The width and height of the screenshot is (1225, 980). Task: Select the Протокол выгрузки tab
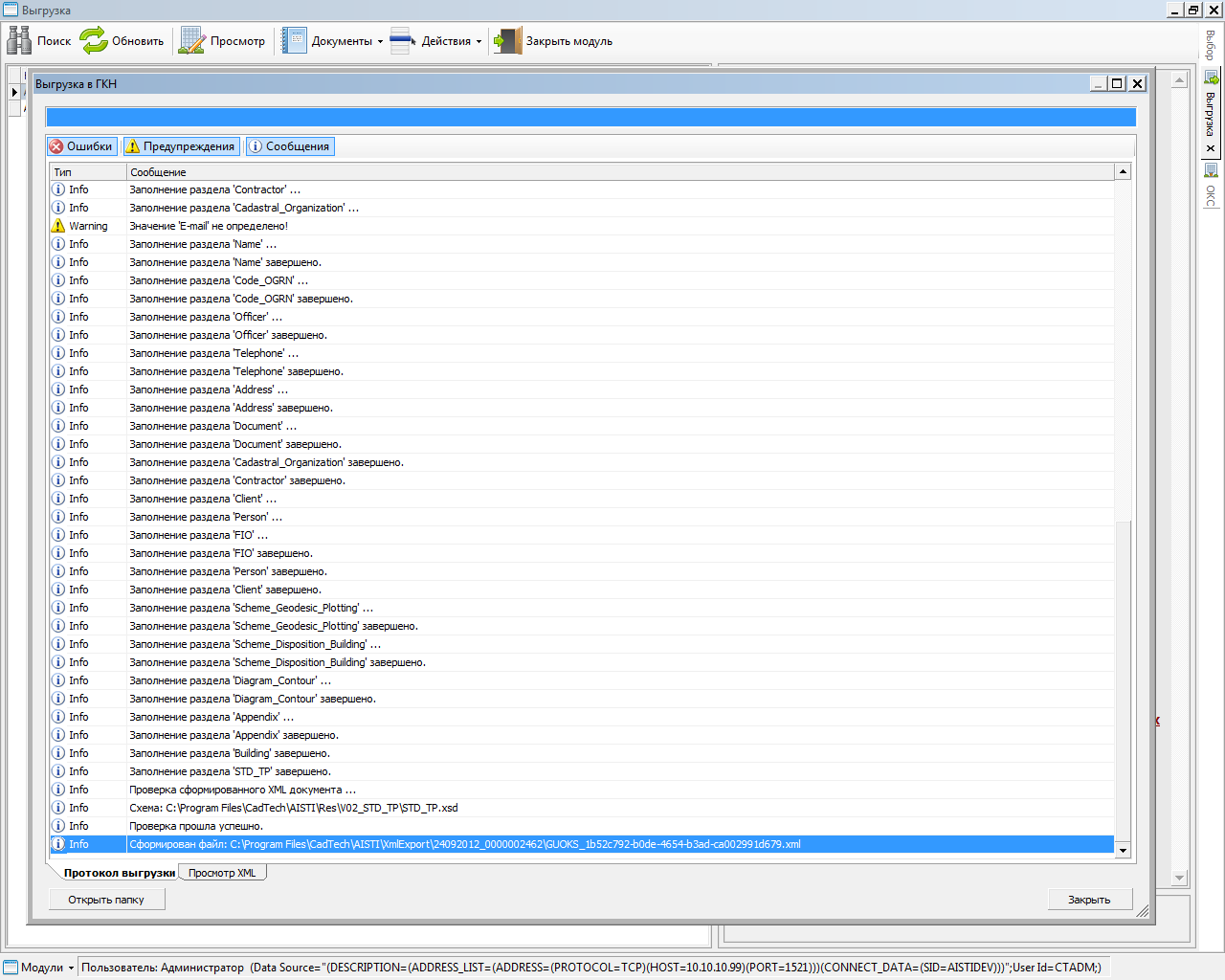click(120, 873)
